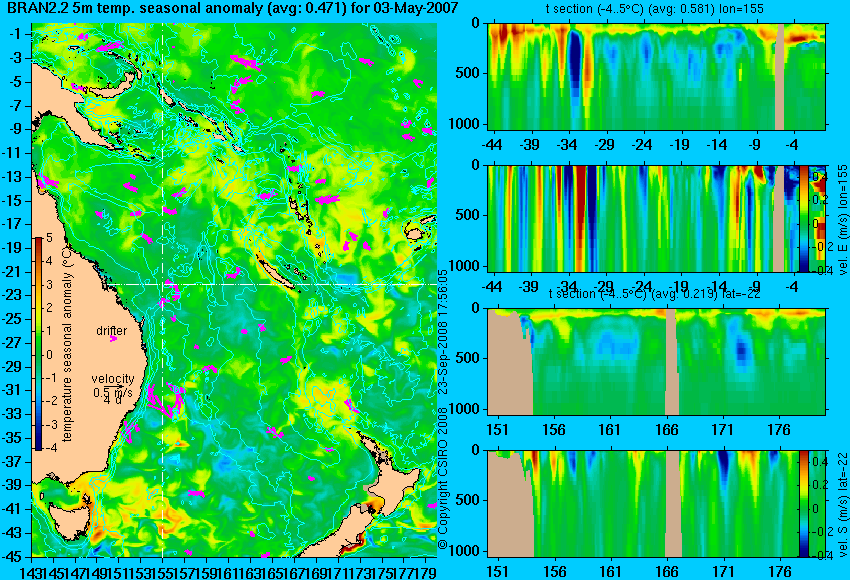Click the lon=155 temperature section plot

point(656,76)
